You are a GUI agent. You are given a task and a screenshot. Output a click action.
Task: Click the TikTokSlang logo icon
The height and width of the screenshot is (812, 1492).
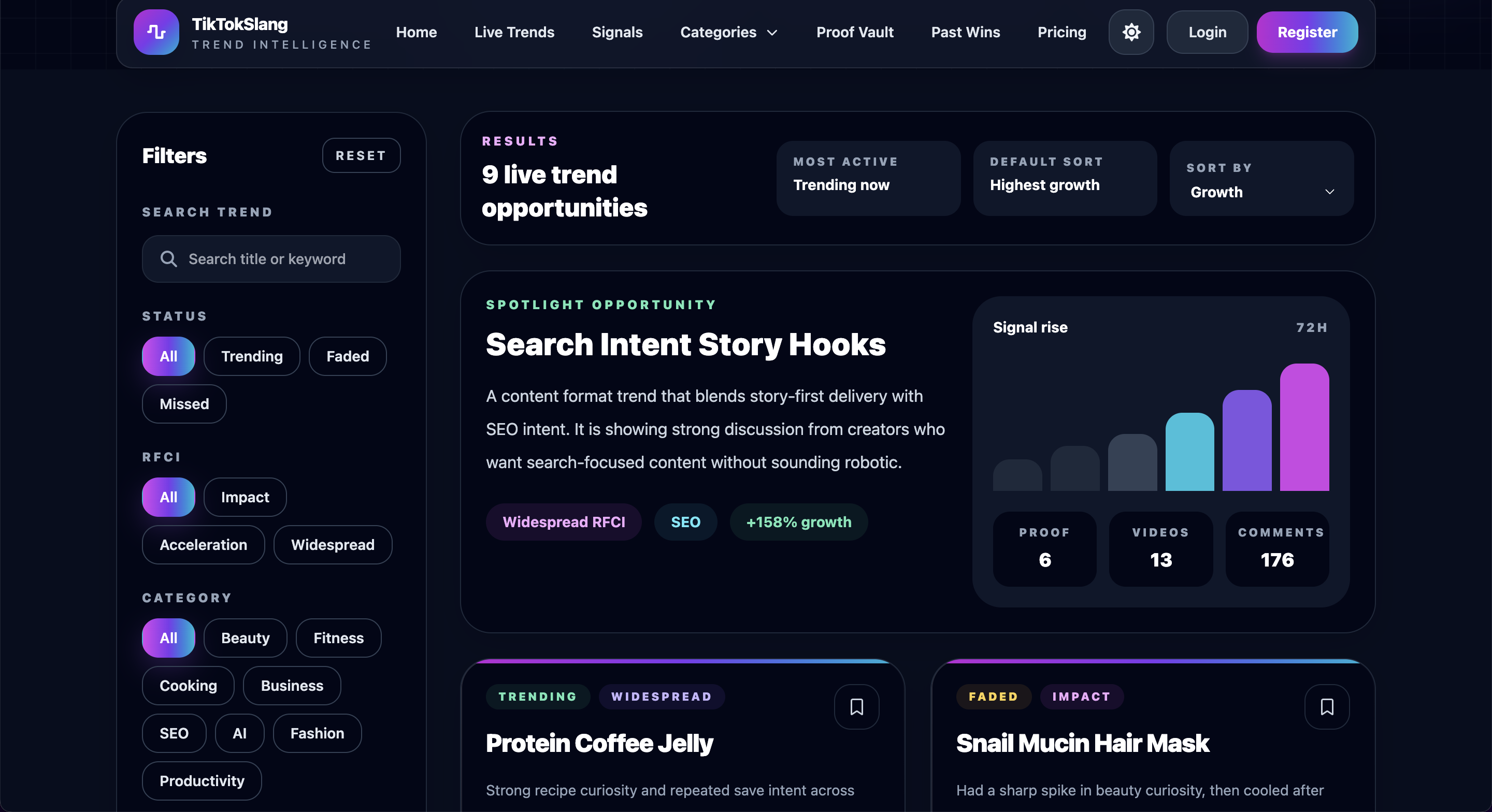156,32
